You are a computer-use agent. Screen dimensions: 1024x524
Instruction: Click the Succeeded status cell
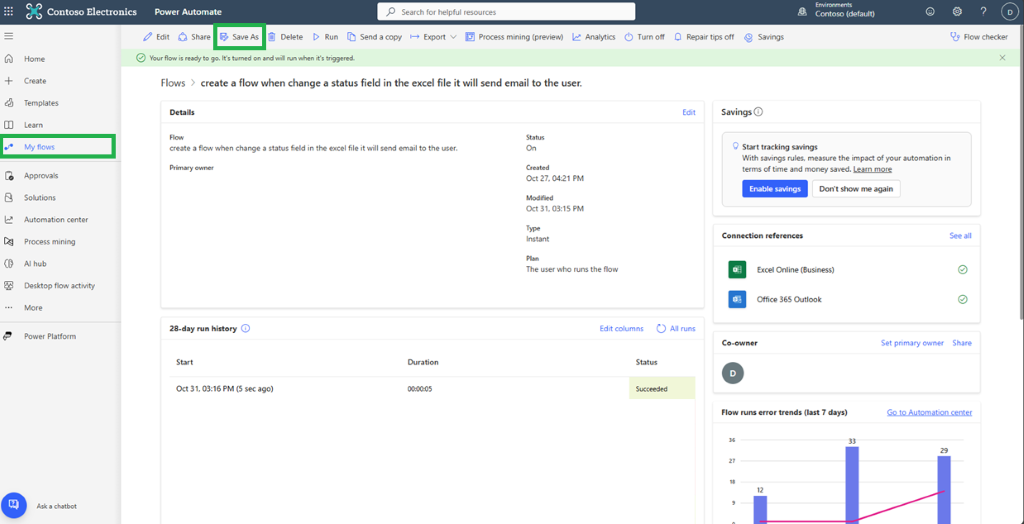(662, 389)
